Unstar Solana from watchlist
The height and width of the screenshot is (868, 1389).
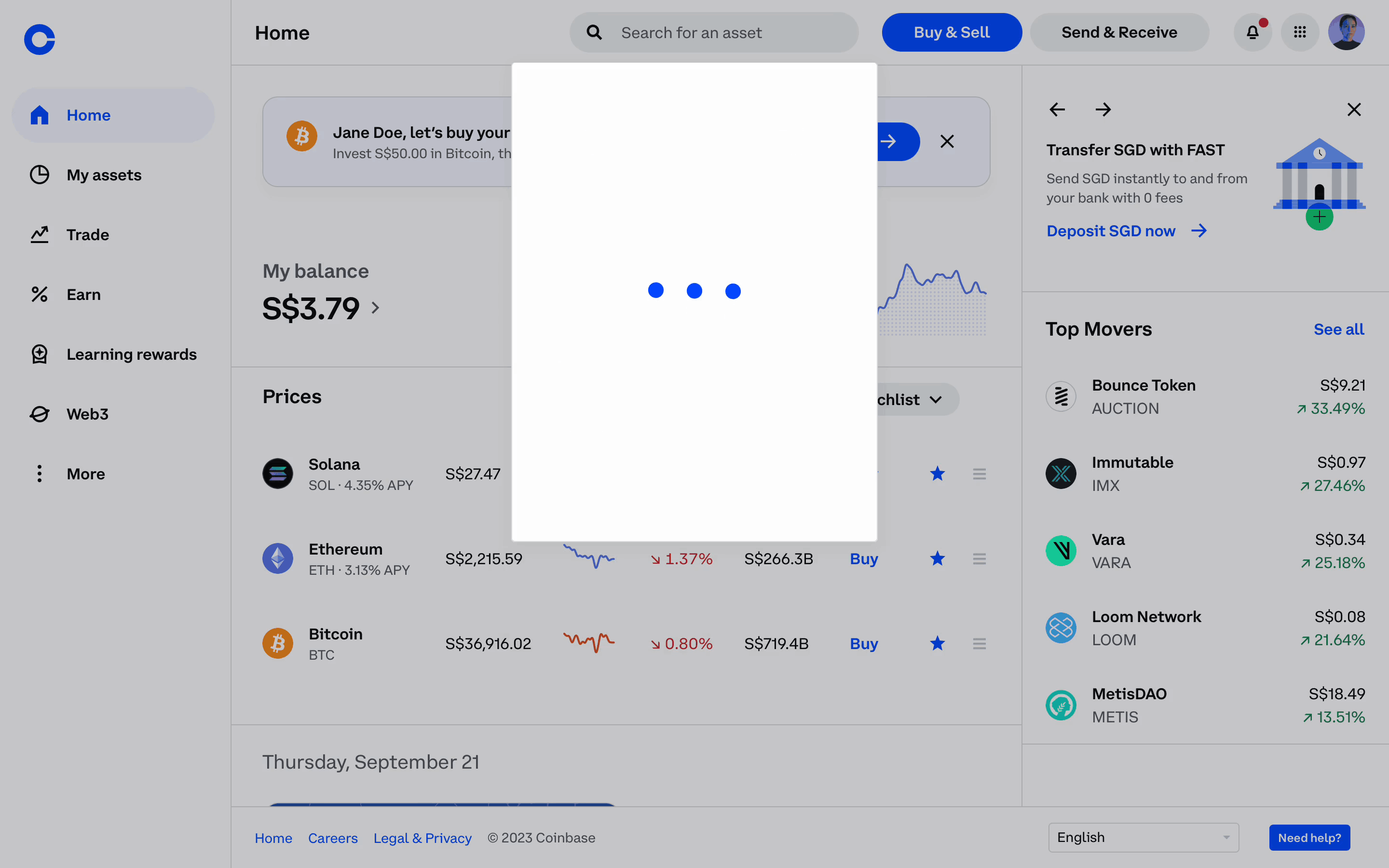click(937, 474)
